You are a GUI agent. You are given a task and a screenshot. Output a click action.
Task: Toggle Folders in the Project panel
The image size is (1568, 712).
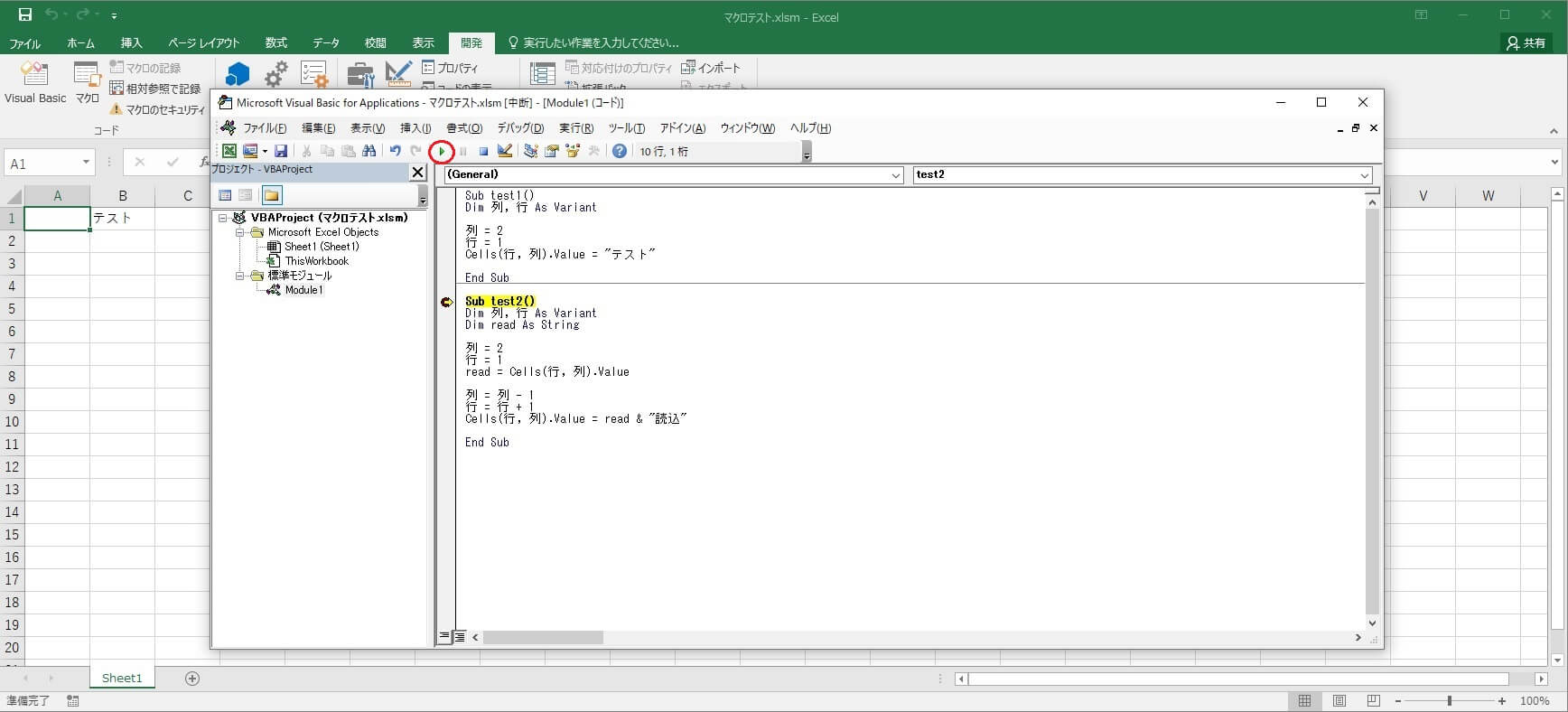[272, 194]
